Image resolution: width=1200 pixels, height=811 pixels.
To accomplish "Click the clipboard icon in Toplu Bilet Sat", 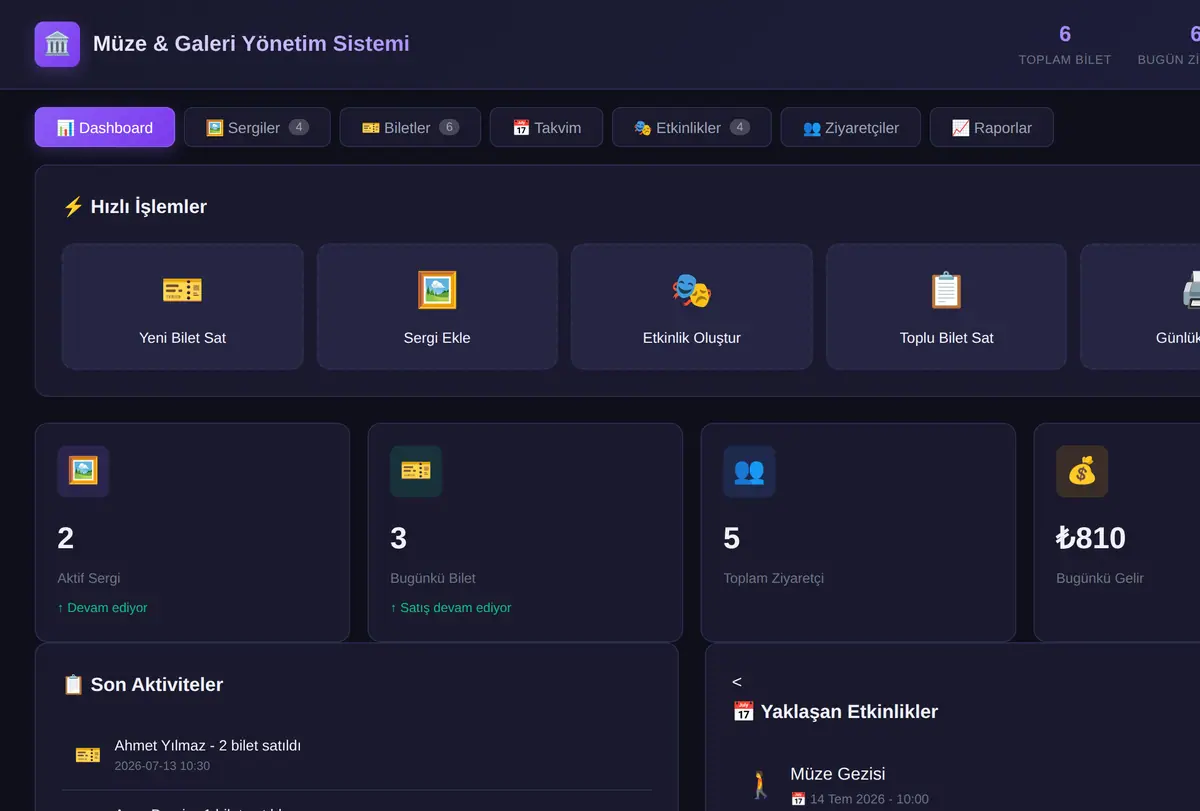I will 946,290.
